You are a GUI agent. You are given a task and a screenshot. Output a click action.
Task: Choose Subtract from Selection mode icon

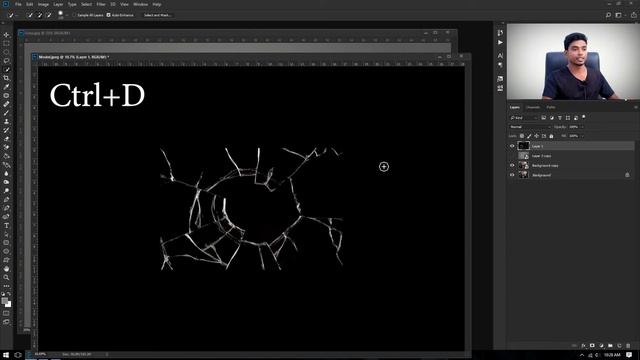(49, 15)
